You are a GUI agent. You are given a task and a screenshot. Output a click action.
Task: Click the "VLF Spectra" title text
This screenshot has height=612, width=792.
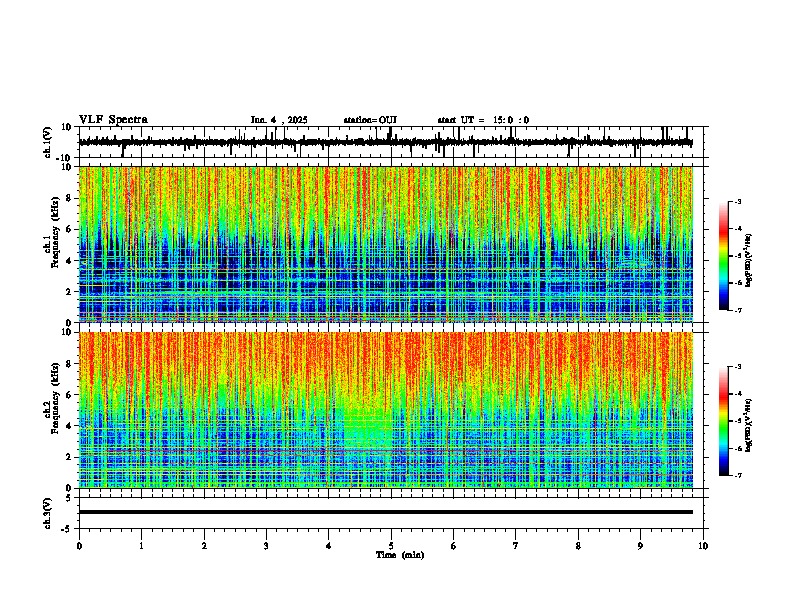[113, 120]
